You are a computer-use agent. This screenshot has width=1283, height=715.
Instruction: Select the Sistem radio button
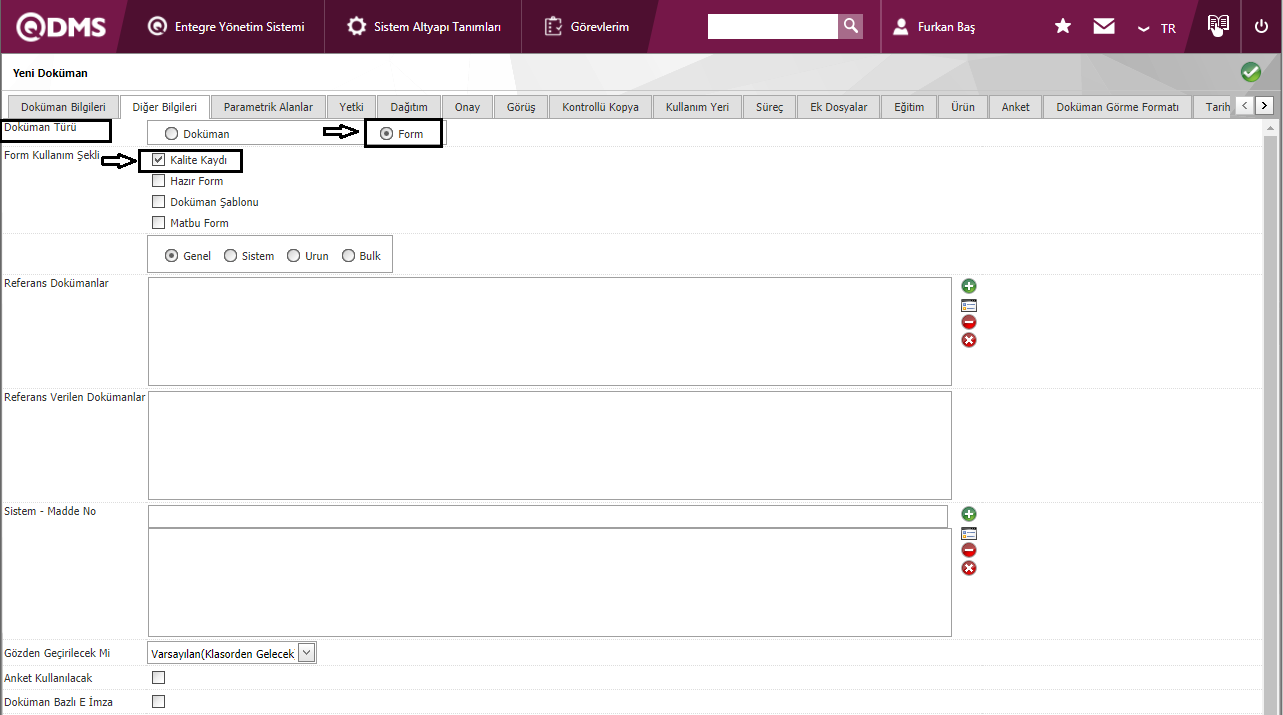click(231, 256)
